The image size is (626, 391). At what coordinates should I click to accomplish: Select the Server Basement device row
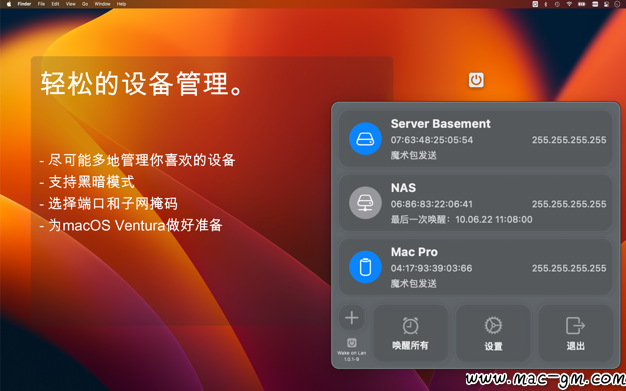pyautogui.click(x=475, y=139)
